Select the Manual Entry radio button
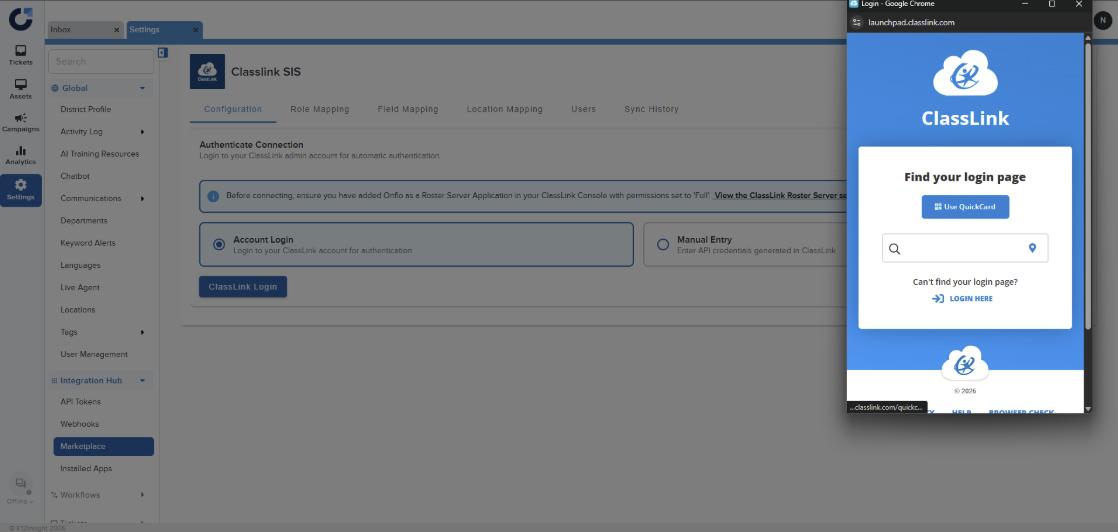 662,244
